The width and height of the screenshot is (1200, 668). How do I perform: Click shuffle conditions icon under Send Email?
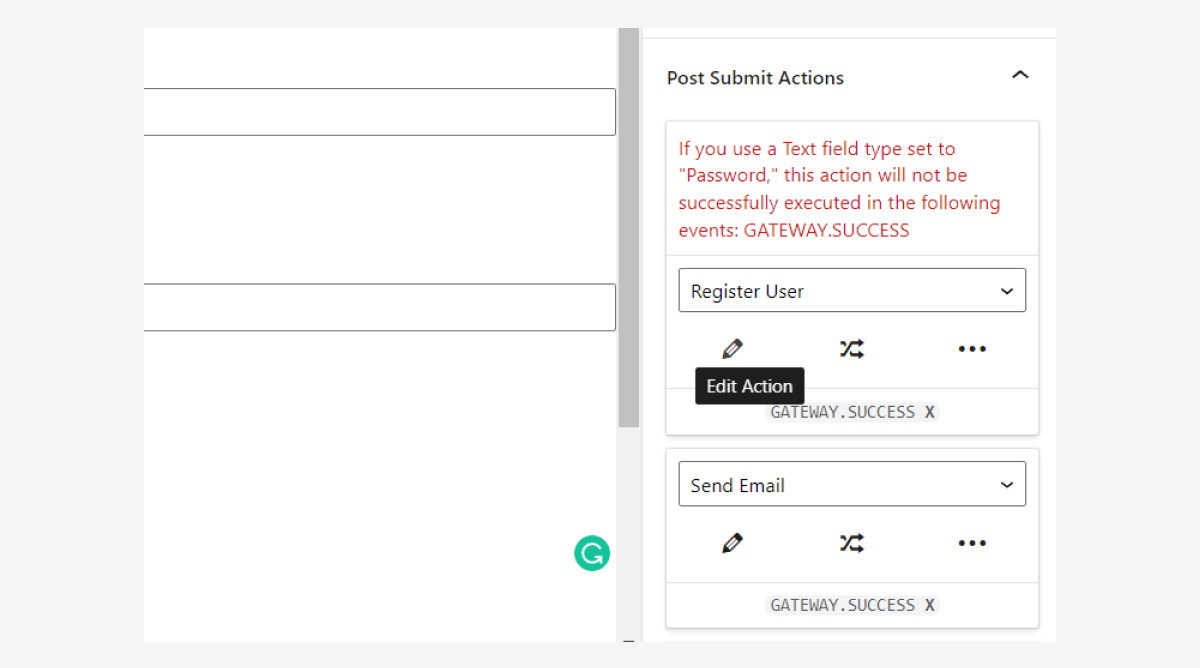pos(852,543)
